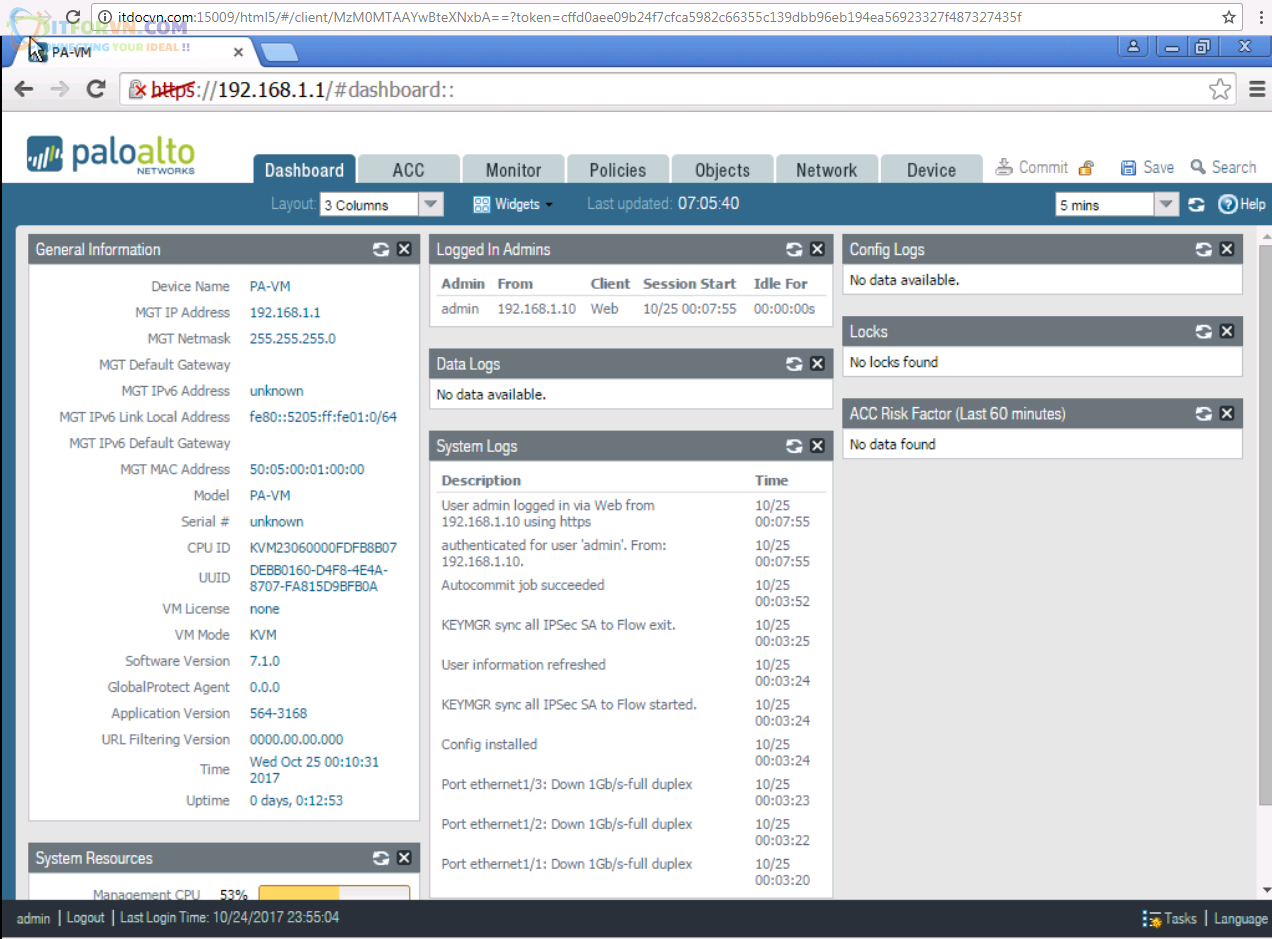Viewport: 1272px width, 939px height.
Task: Click the dashboard refresh icon beside 5 mins
Action: click(1196, 205)
